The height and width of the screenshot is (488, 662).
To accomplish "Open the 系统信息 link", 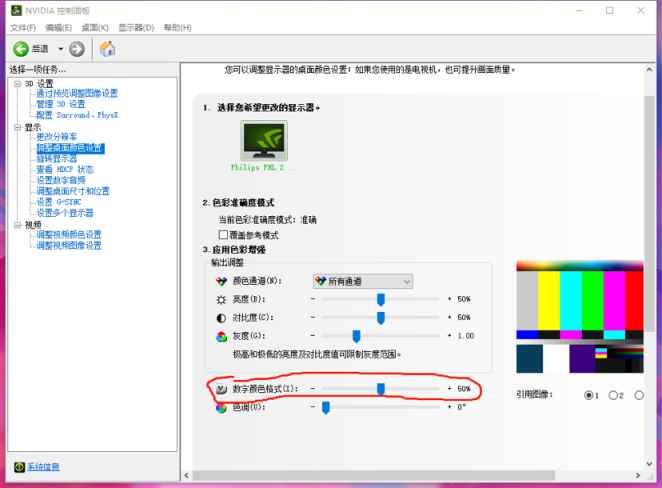I will pyautogui.click(x=43, y=467).
